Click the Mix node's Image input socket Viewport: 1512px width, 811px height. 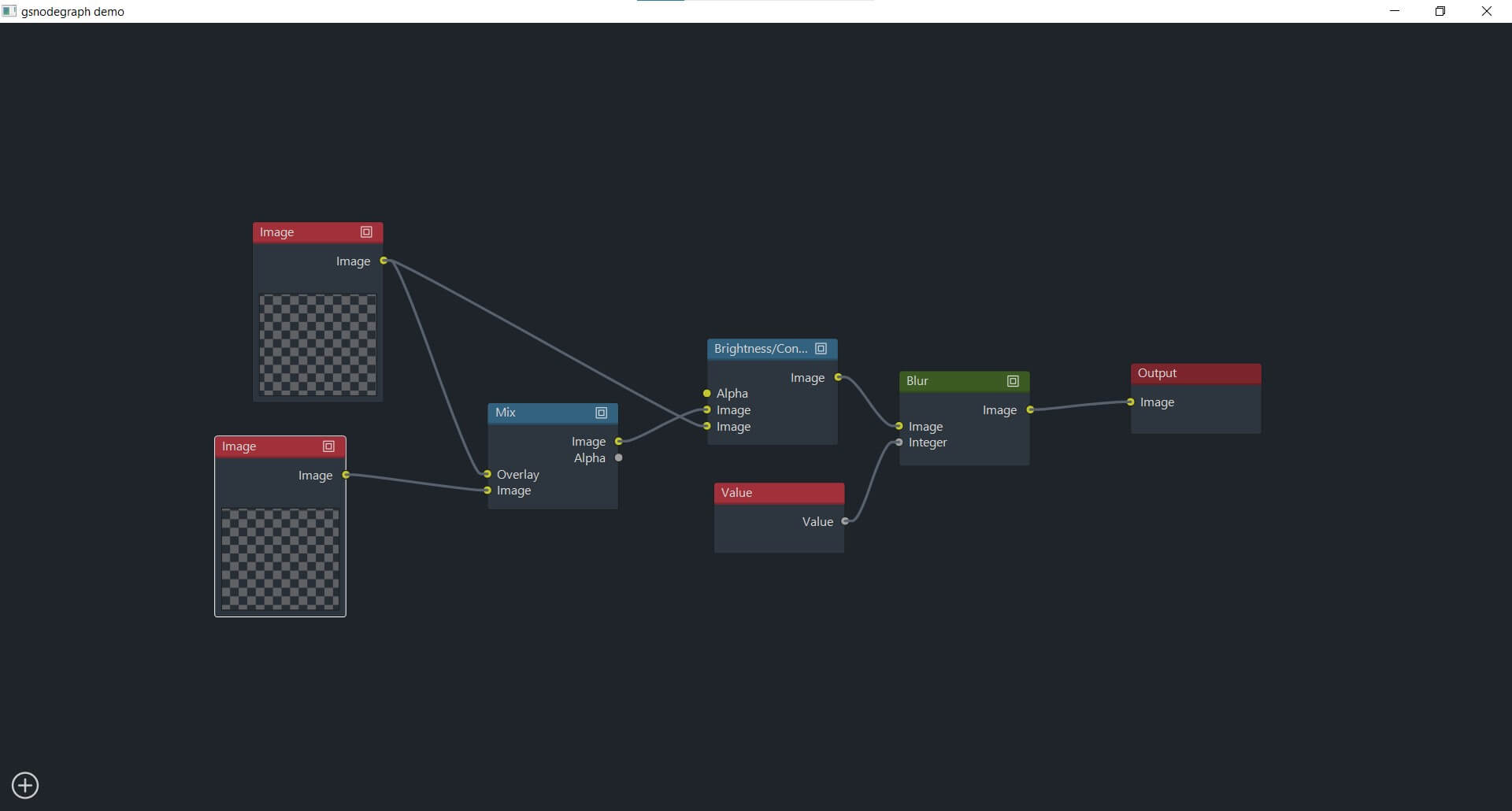point(487,491)
